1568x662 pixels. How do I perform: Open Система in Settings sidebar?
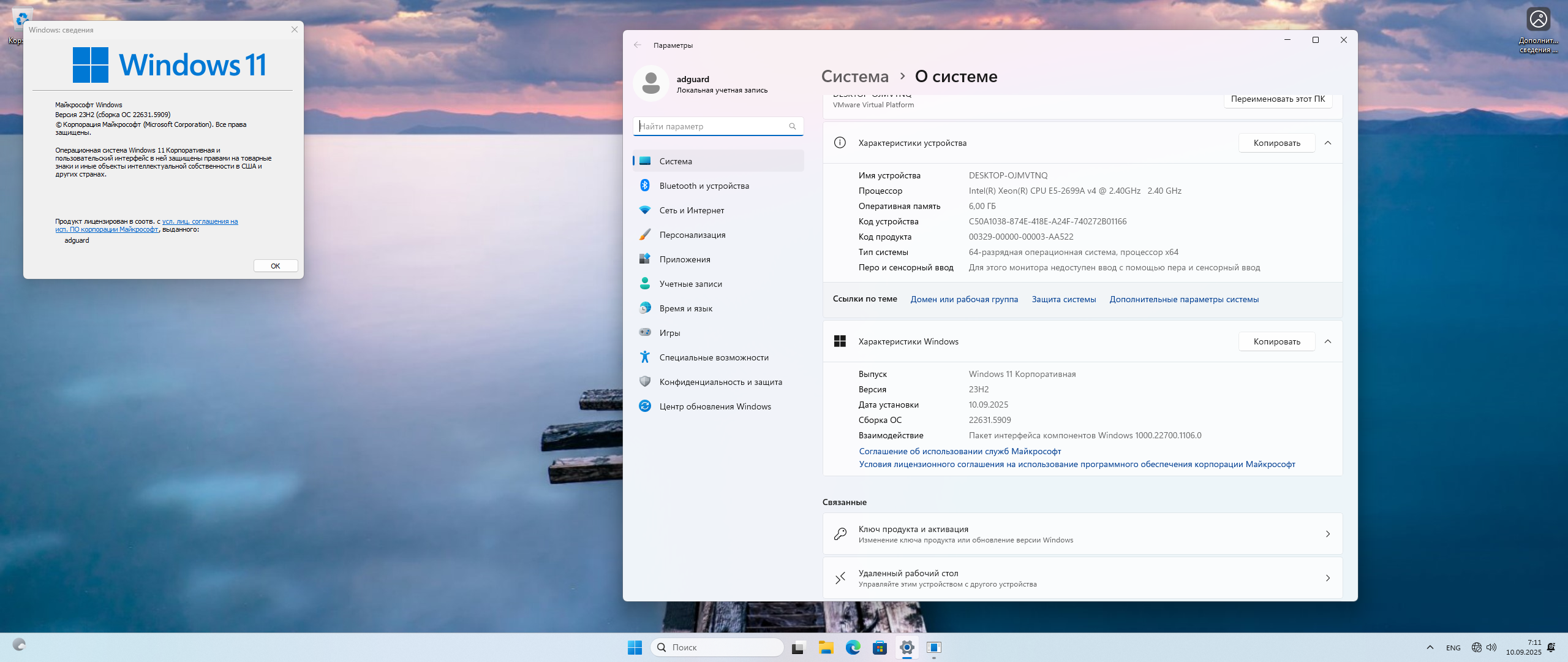(718, 161)
